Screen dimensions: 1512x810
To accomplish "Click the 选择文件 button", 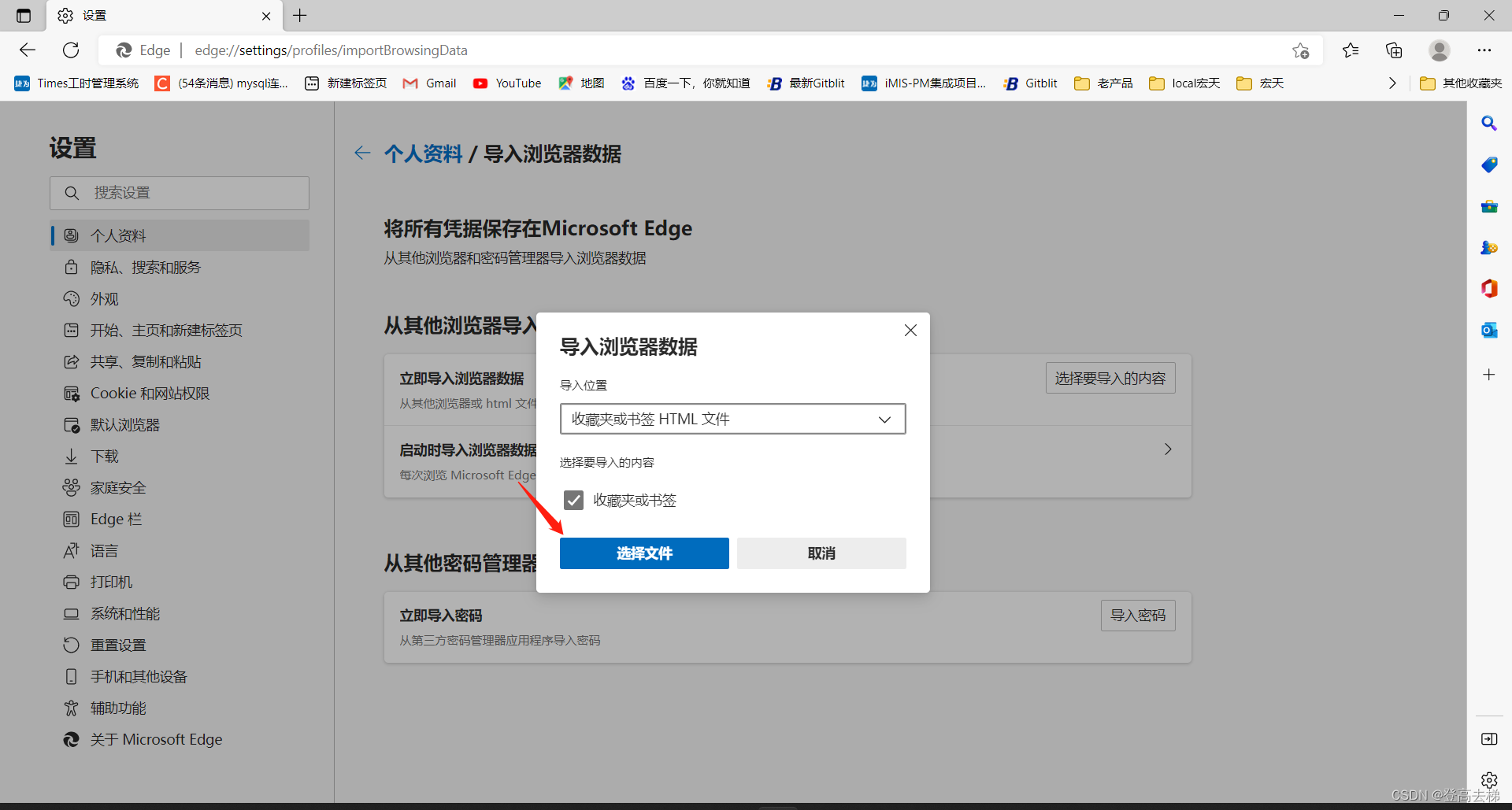I will tap(644, 553).
